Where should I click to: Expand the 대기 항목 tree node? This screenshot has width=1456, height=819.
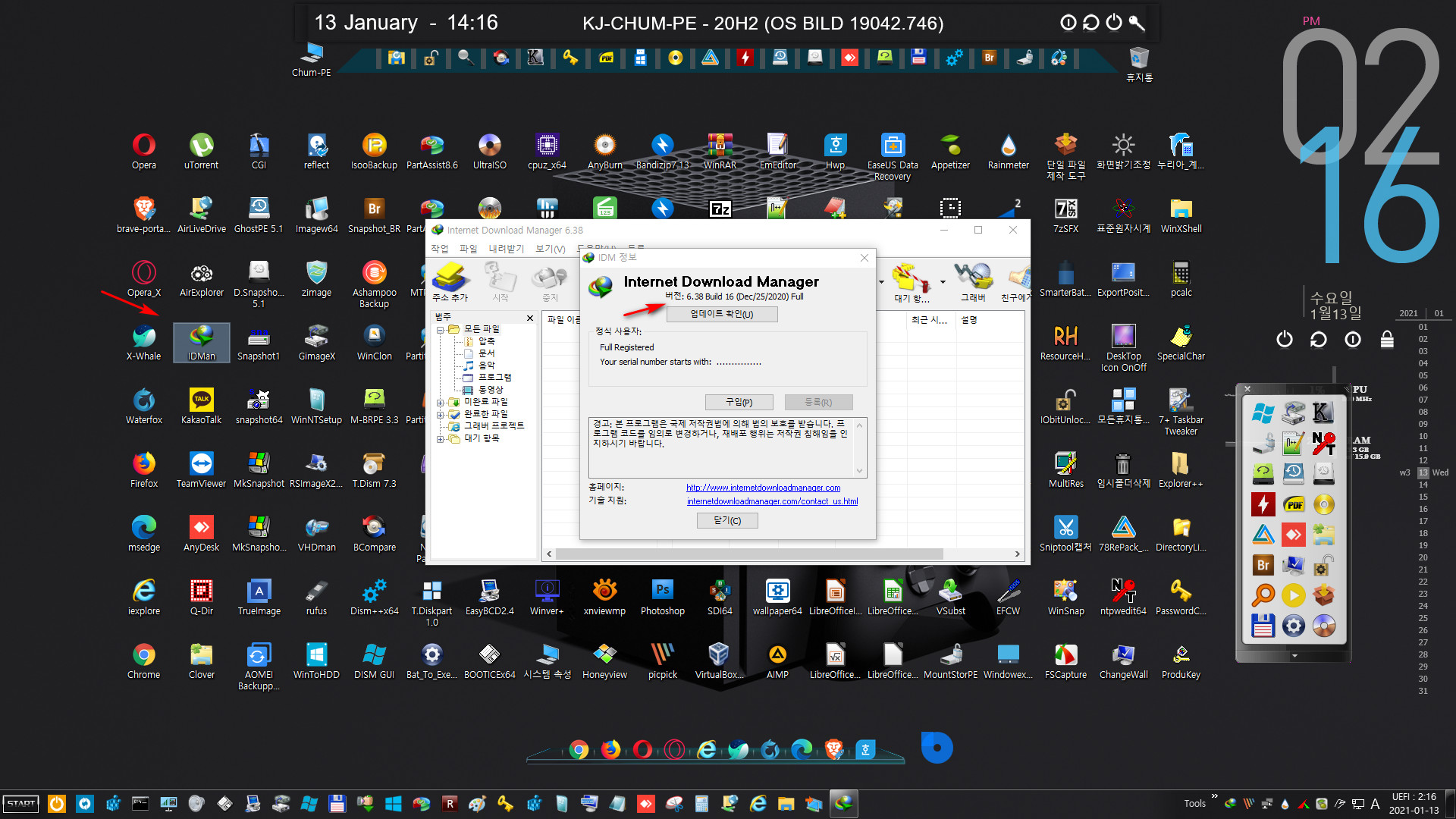point(440,439)
